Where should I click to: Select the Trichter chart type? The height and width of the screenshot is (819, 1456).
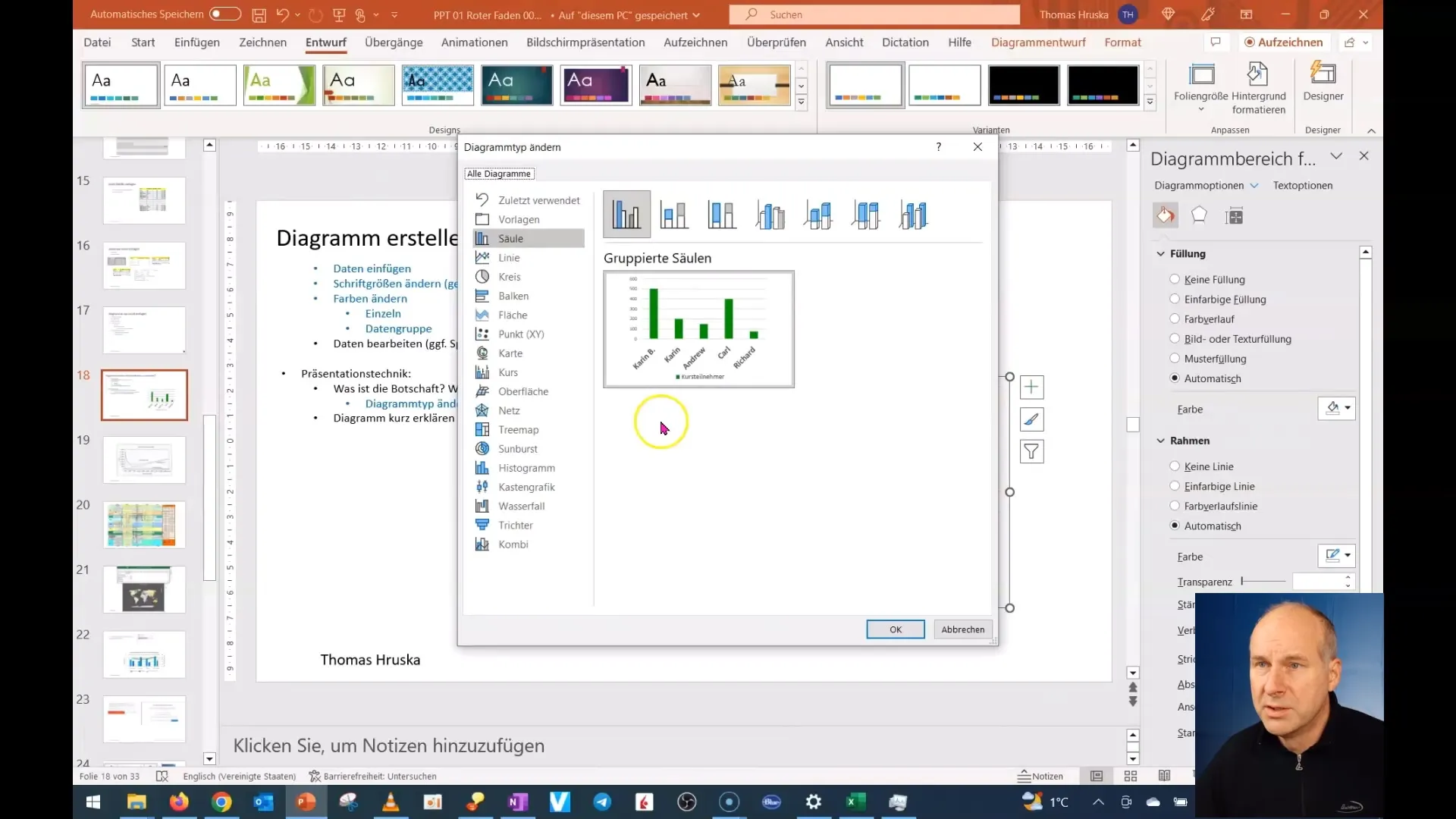point(516,525)
